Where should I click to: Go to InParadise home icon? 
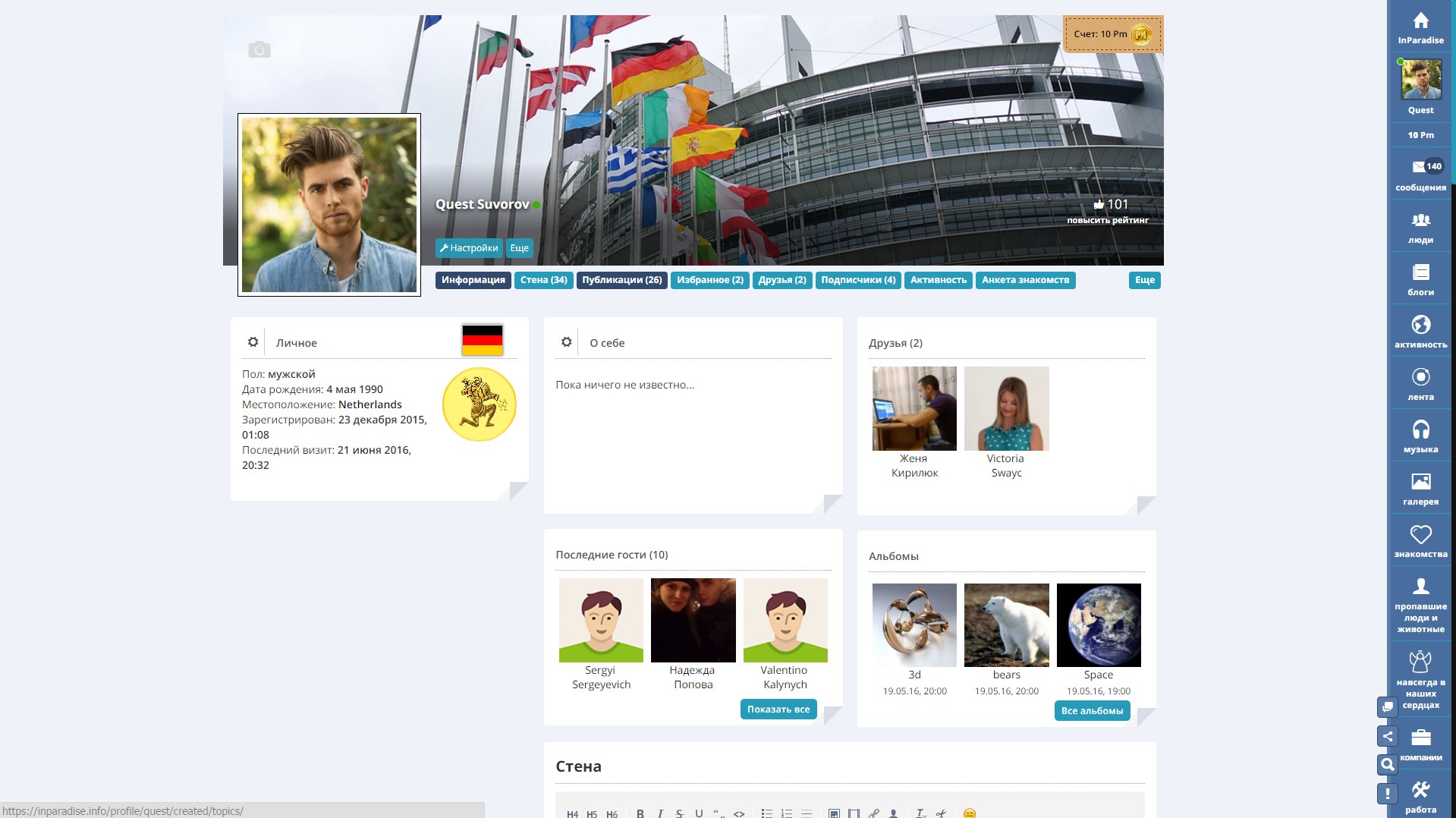pyautogui.click(x=1420, y=21)
